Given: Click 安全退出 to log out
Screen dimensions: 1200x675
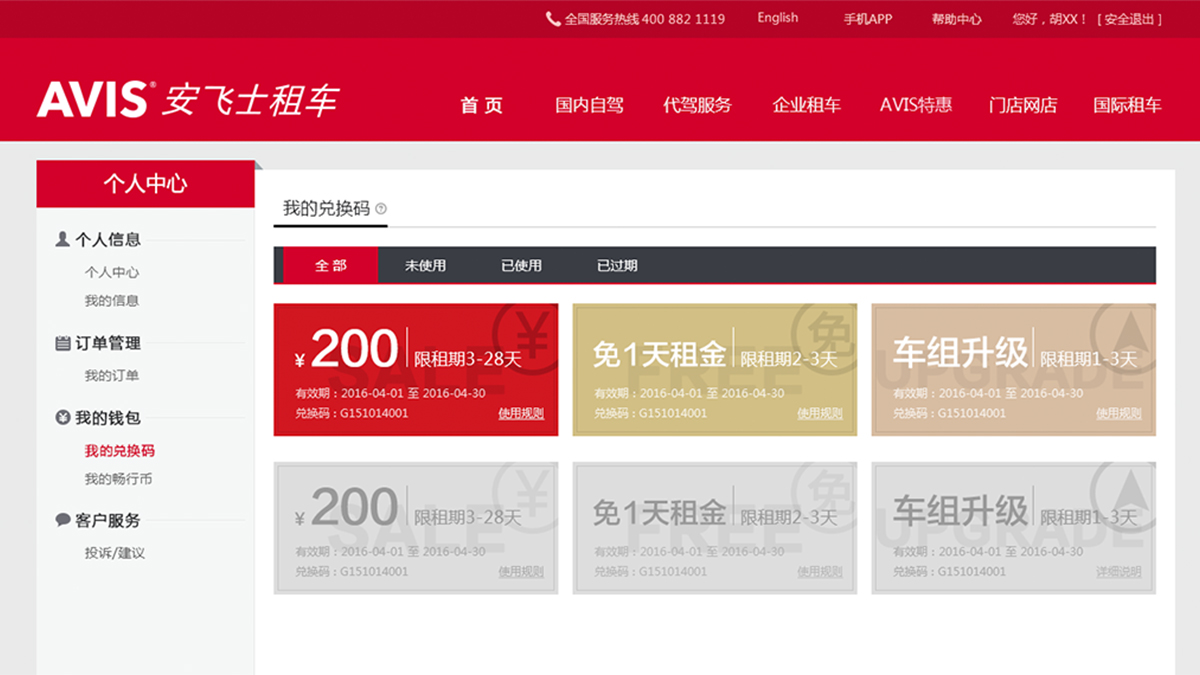Looking at the screenshot, I should [x=1129, y=19].
